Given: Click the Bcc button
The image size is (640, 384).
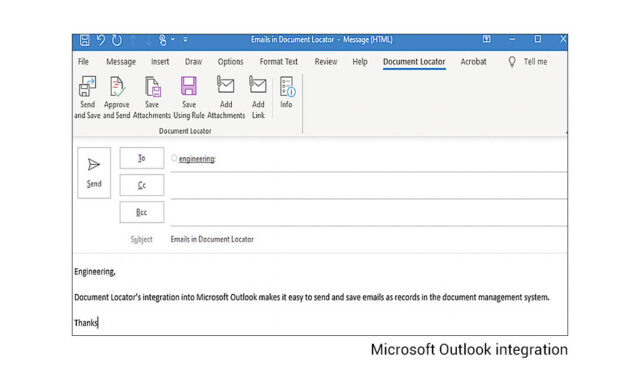Looking at the screenshot, I should point(142,212).
